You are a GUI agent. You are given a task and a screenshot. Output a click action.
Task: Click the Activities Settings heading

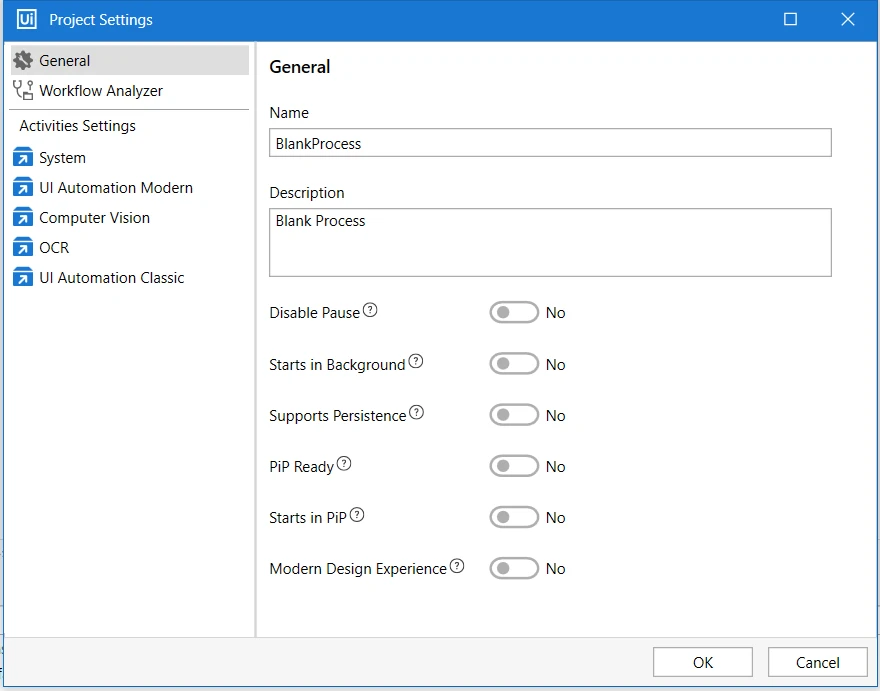(x=77, y=126)
